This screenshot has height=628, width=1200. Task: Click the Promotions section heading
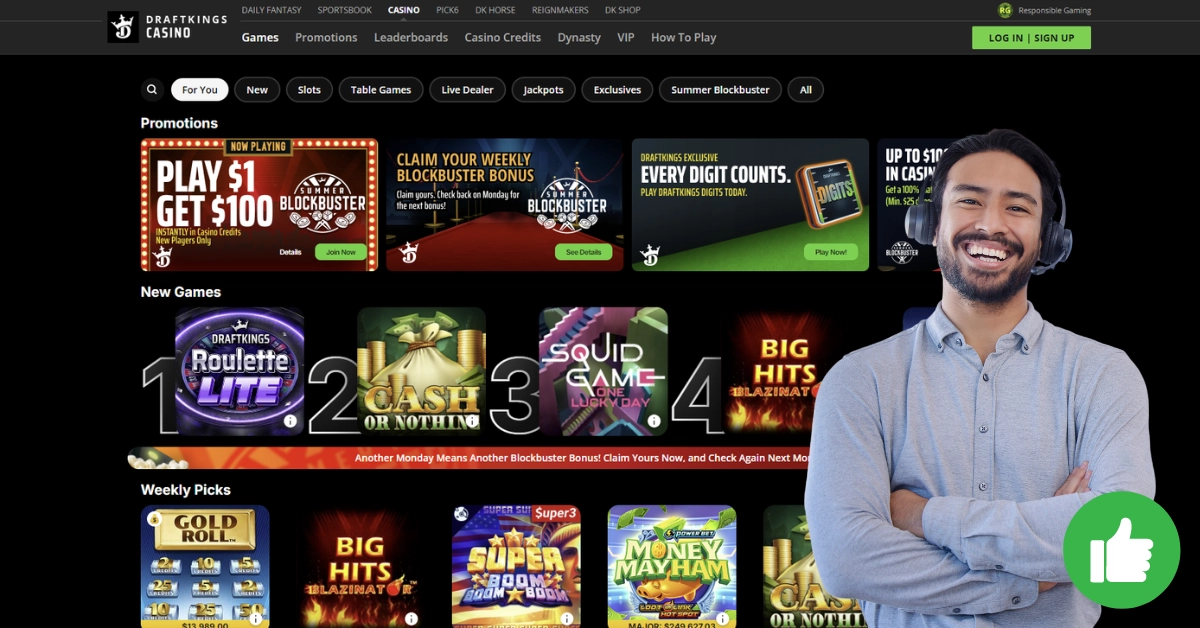click(x=179, y=123)
